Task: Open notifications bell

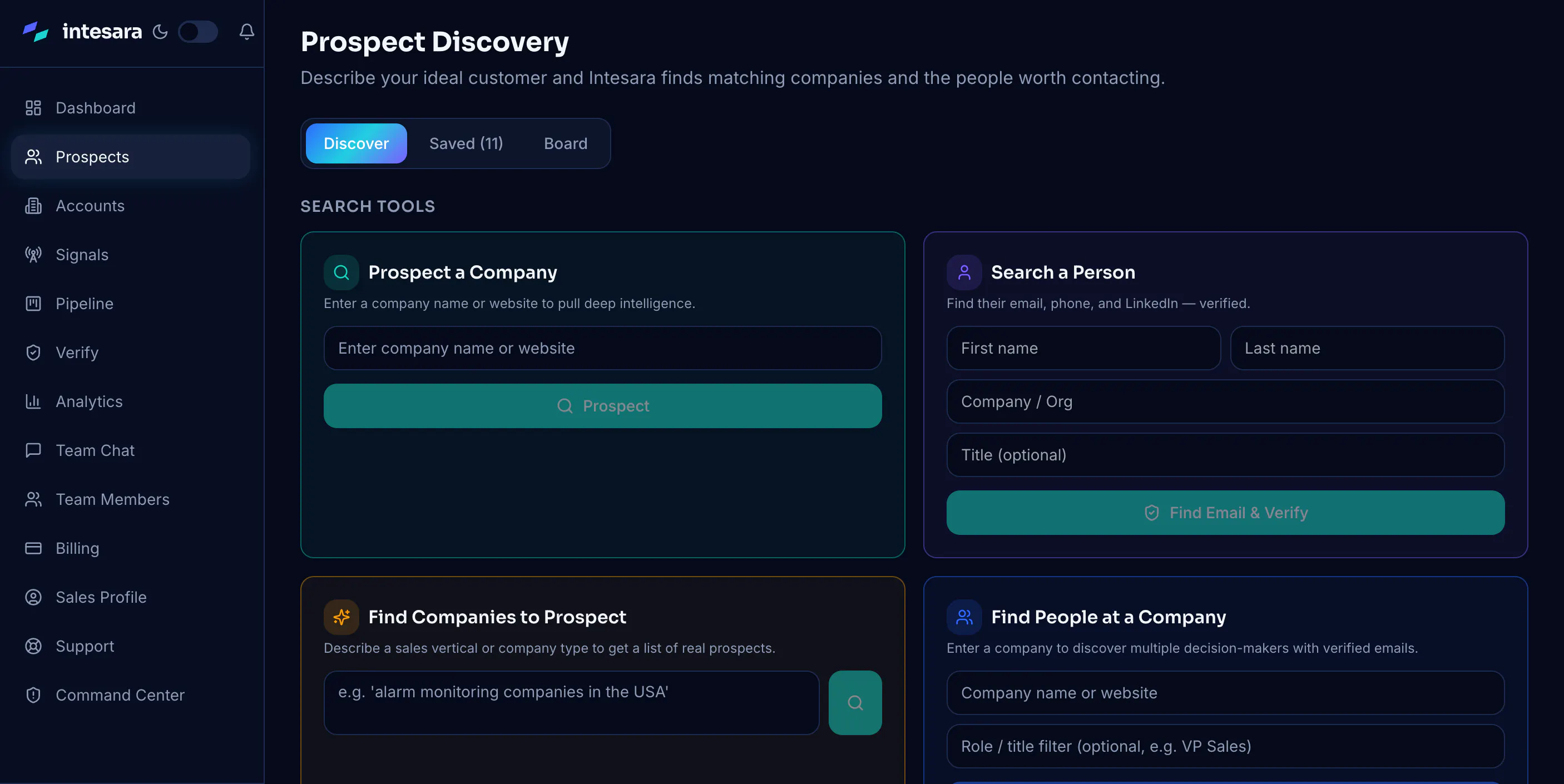Action: [246, 32]
